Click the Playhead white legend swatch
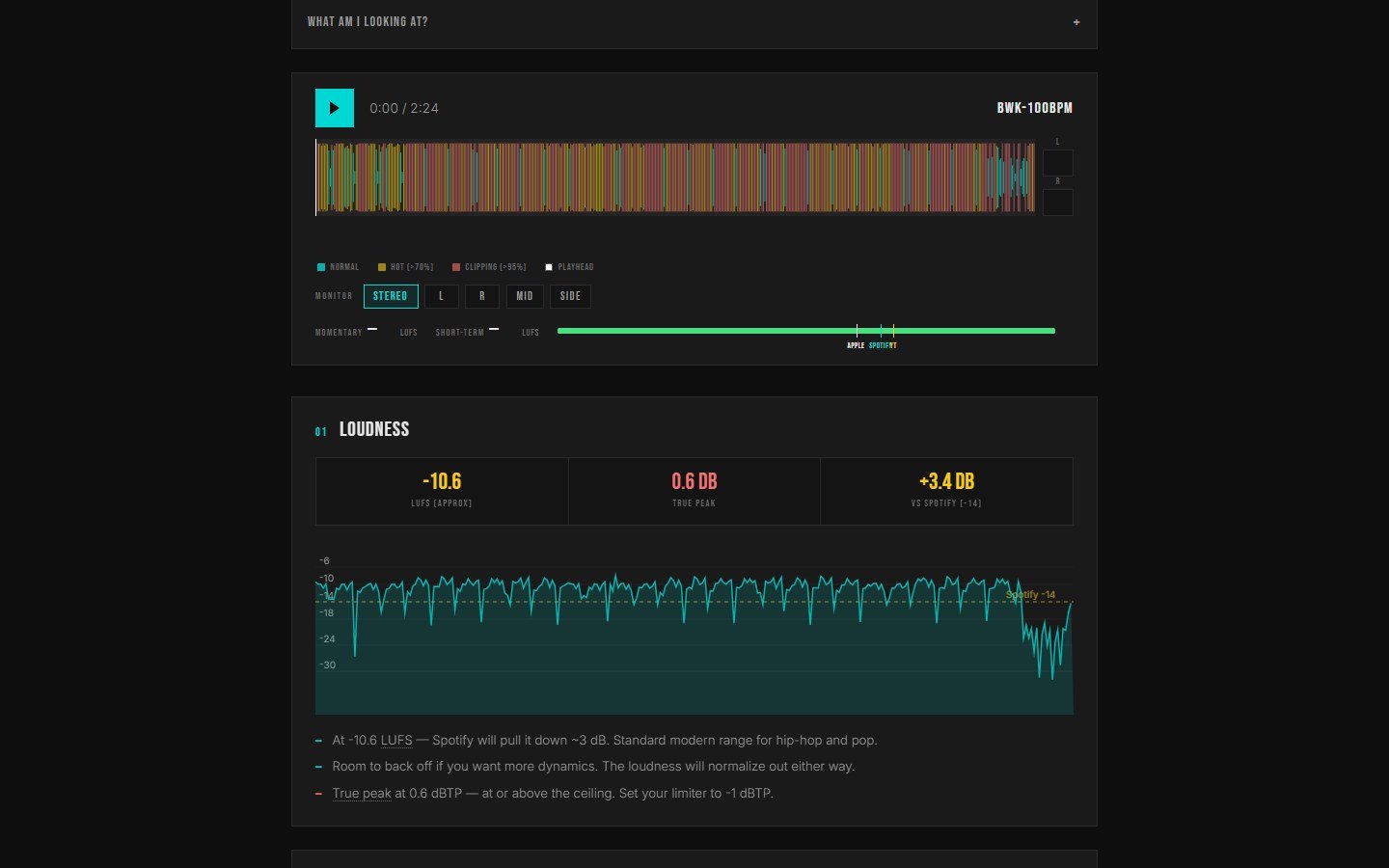 pos(549,267)
